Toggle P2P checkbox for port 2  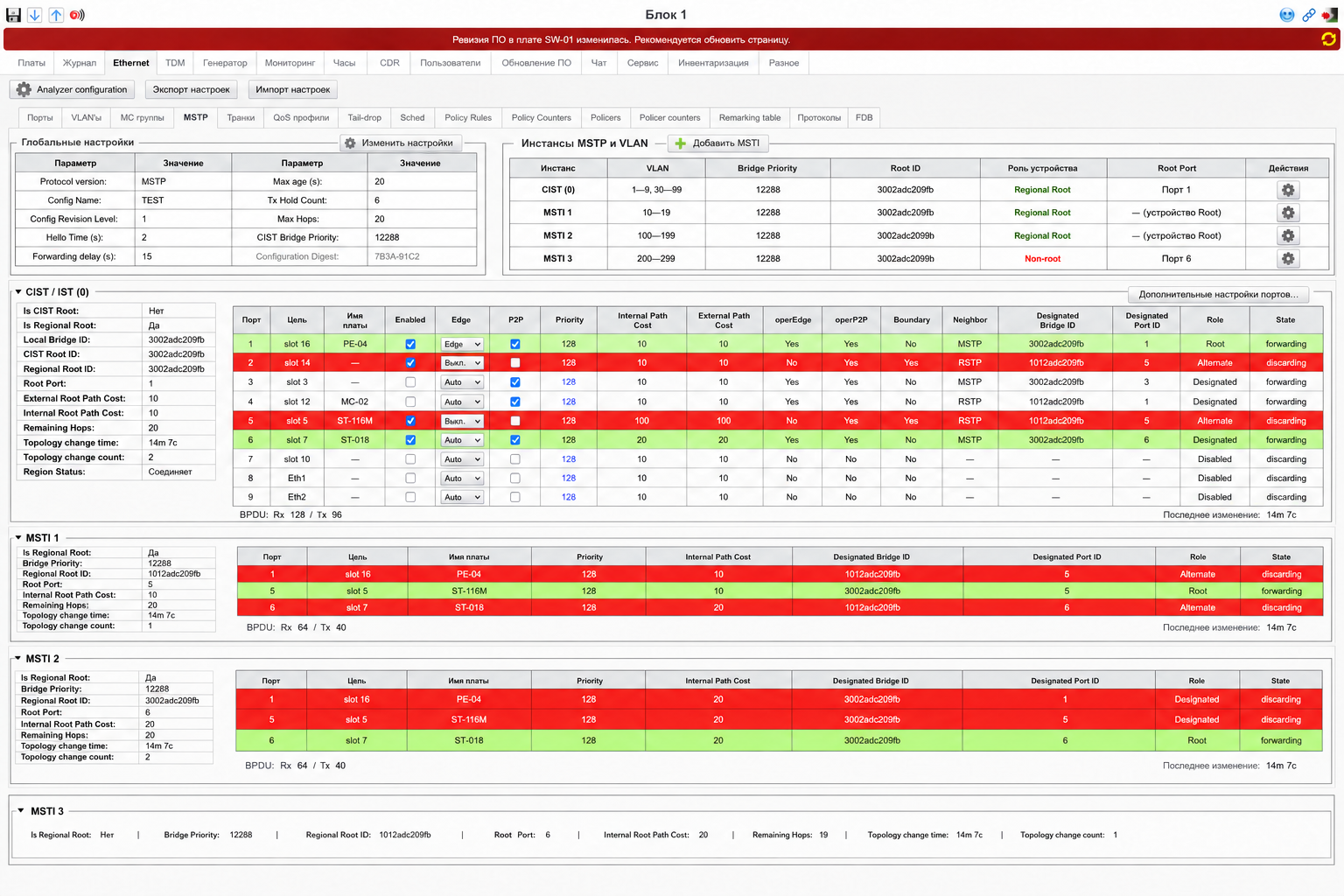tap(515, 362)
